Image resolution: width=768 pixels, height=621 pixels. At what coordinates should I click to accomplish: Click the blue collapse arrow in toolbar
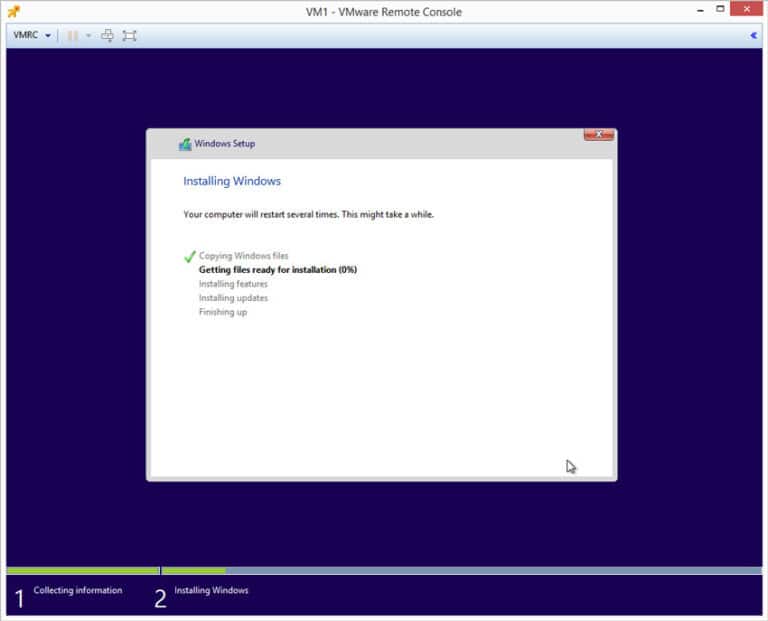pyautogui.click(x=753, y=35)
